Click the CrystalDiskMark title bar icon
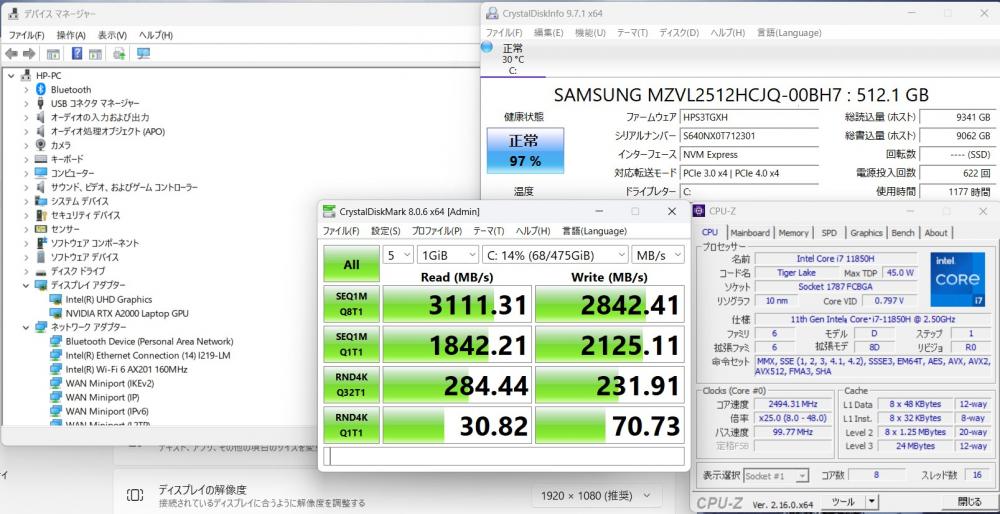This screenshot has width=1000, height=514. (328, 211)
